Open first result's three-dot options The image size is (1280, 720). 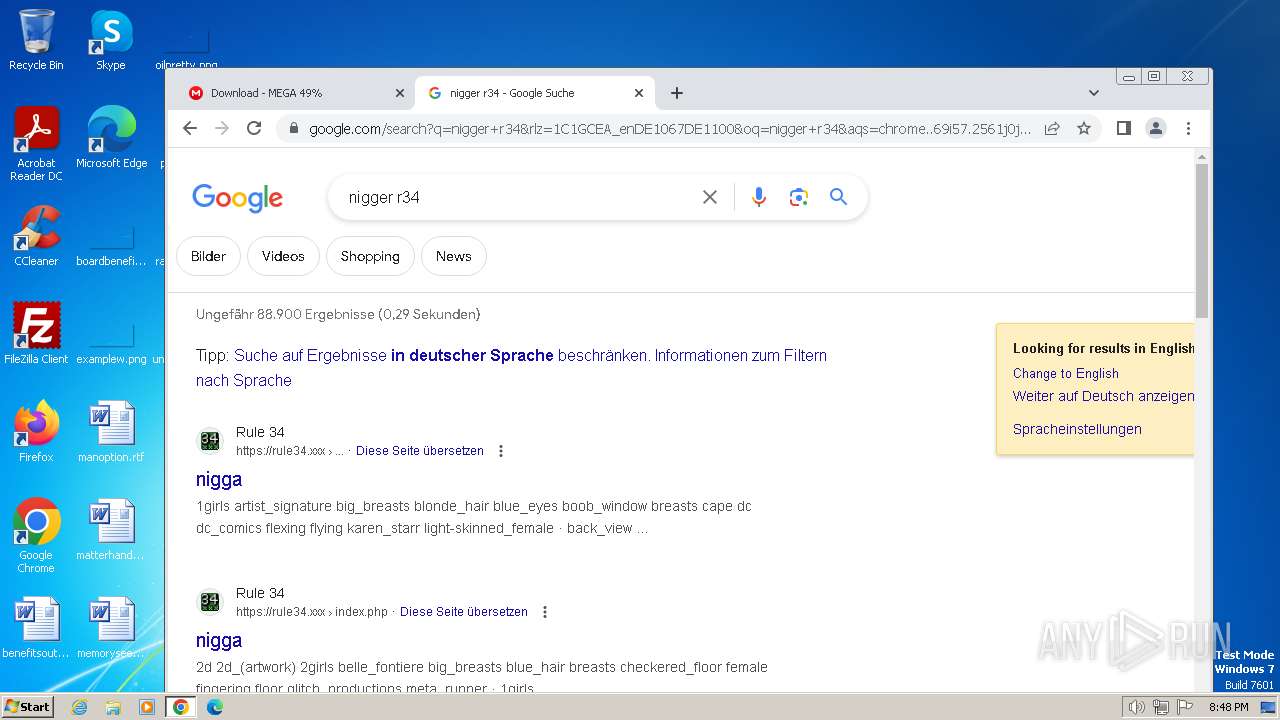pyautogui.click(x=501, y=451)
